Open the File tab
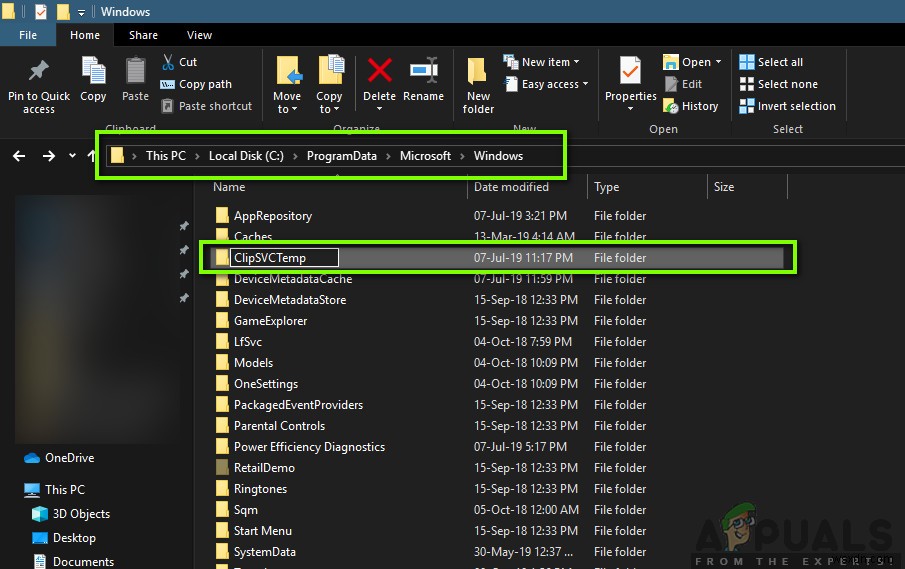This screenshot has height=569, width=905. [x=28, y=35]
